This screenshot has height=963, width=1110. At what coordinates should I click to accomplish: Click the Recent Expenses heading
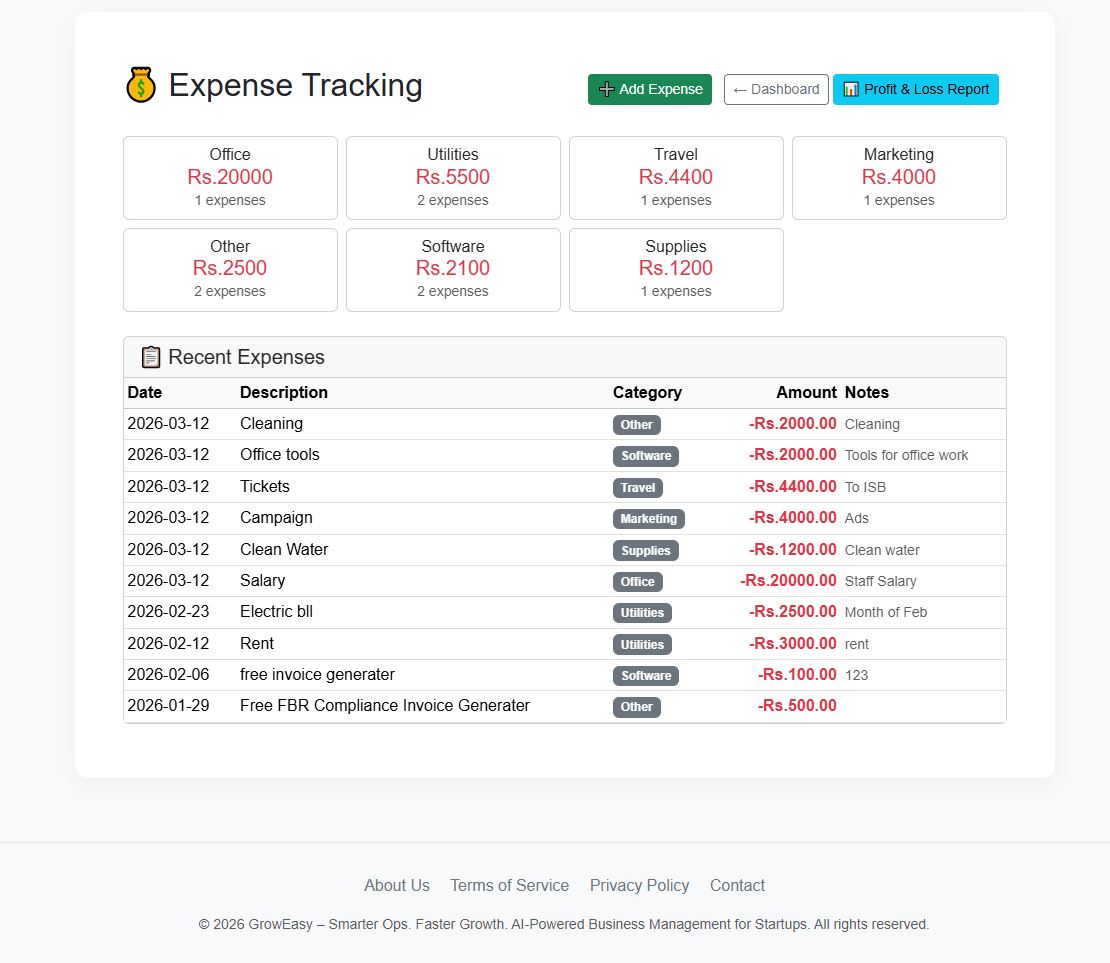(246, 357)
